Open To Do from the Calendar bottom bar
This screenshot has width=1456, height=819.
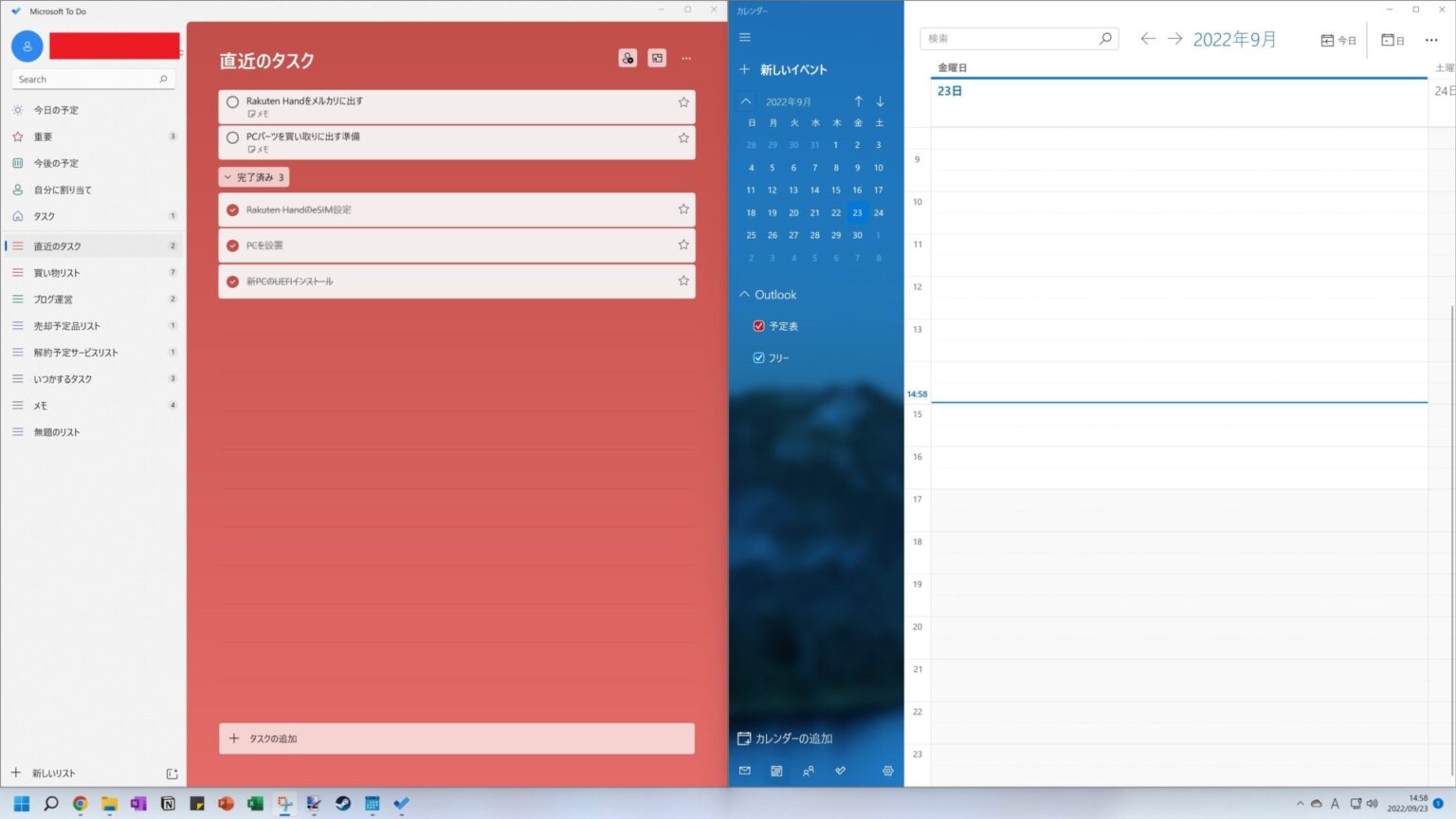click(x=840, y=771)
